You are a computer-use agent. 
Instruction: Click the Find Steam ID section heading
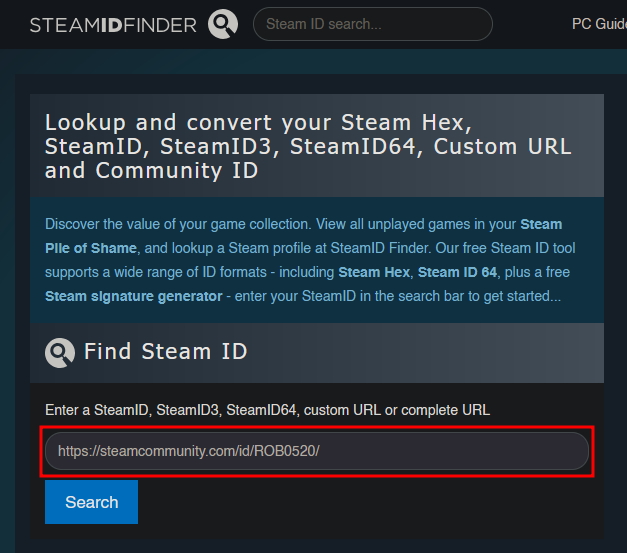166,352
